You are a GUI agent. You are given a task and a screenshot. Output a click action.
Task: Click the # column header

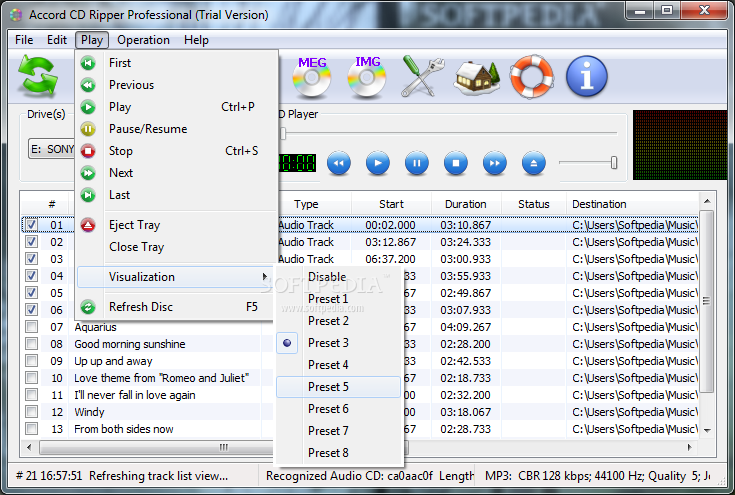[52, 204]
